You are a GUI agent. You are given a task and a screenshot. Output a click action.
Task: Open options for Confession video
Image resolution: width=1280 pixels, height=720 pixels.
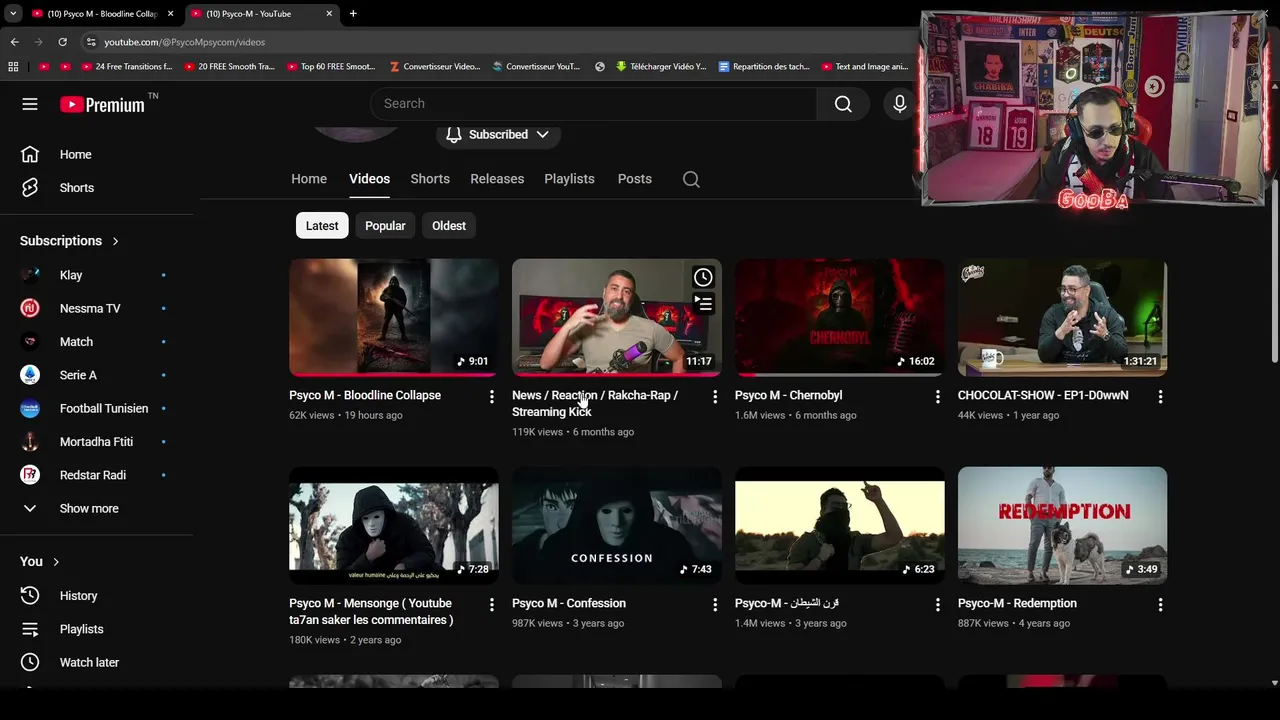[x=714, y=605]
